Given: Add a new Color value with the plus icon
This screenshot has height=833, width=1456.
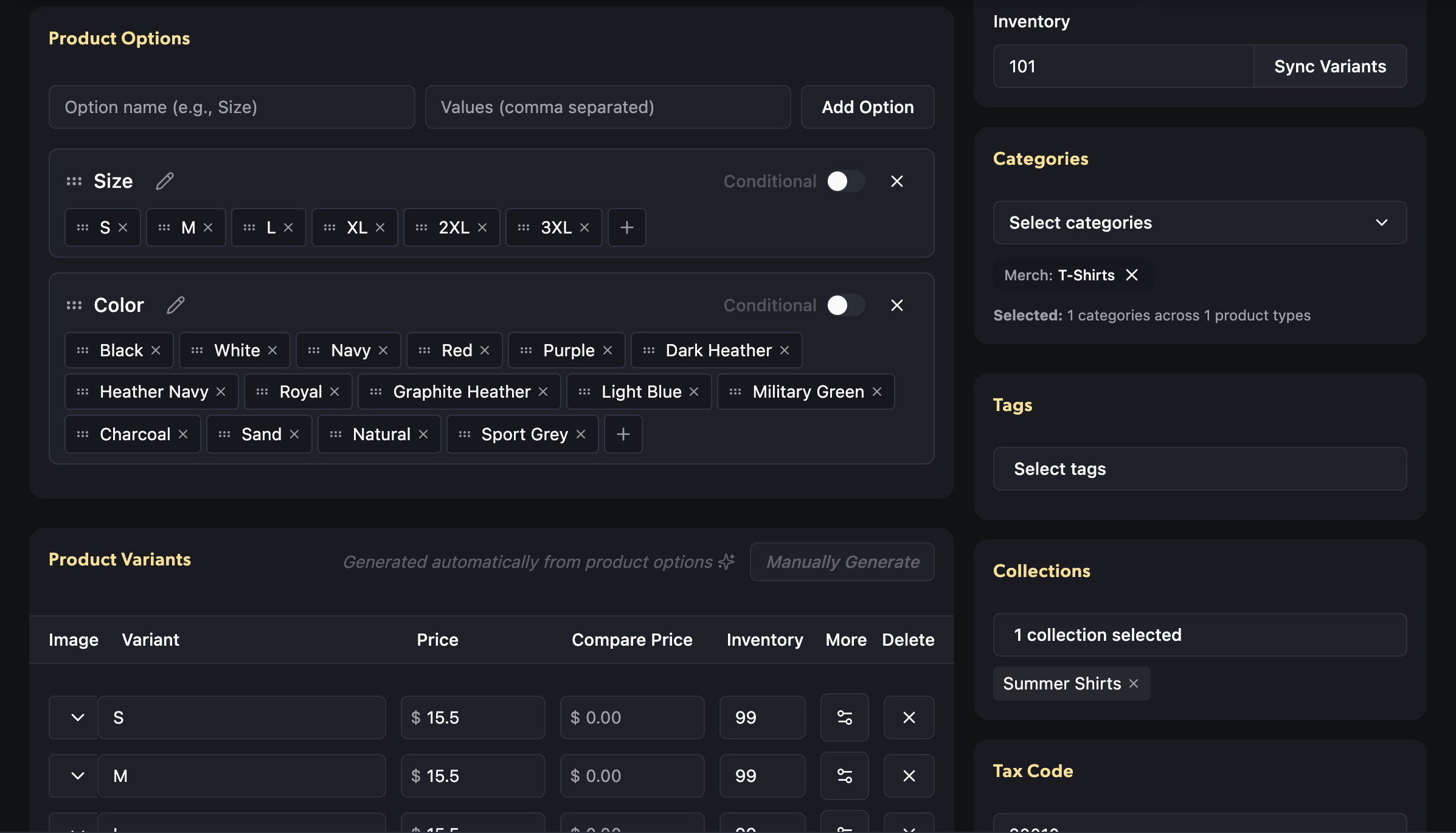Looking at the screenshot, I should pyautogui.click(x=623, y=434).
